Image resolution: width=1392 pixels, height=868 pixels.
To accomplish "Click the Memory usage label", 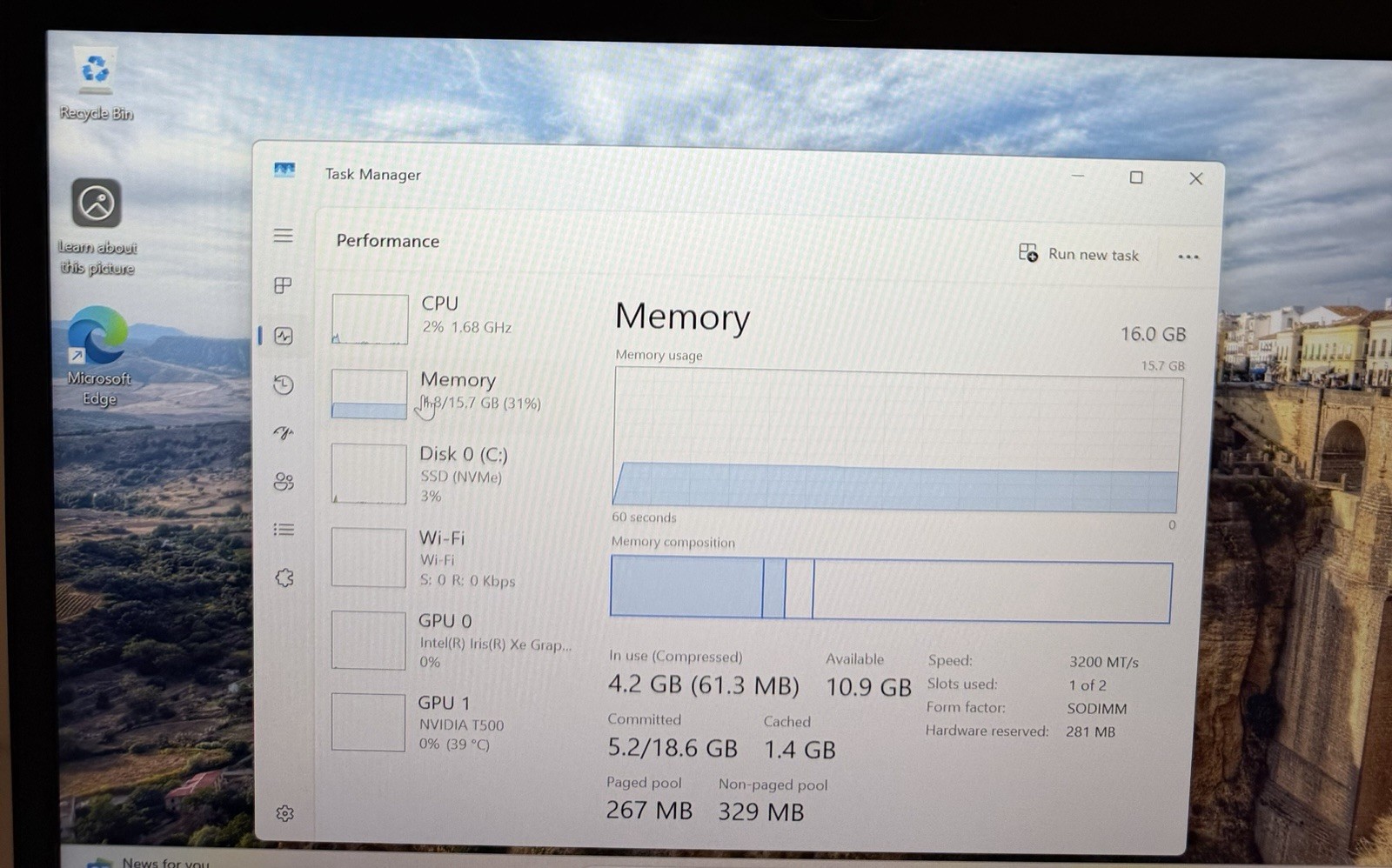I will tap(659, 355).
